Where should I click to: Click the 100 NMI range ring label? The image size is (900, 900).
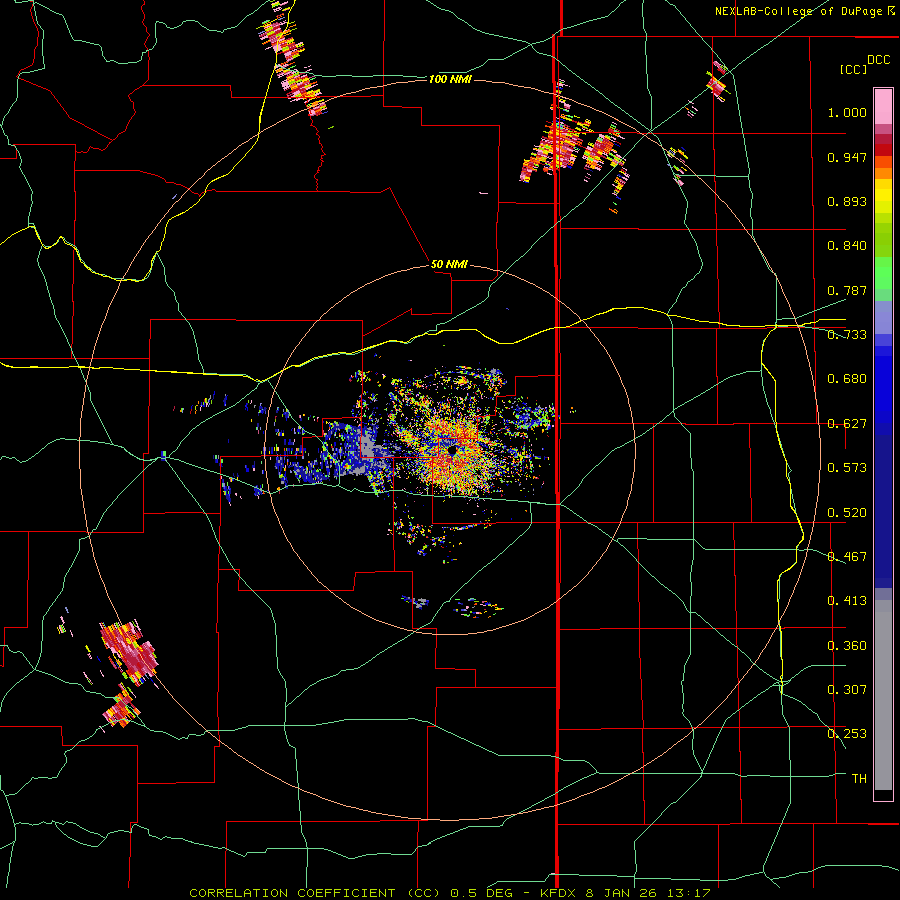450,79
